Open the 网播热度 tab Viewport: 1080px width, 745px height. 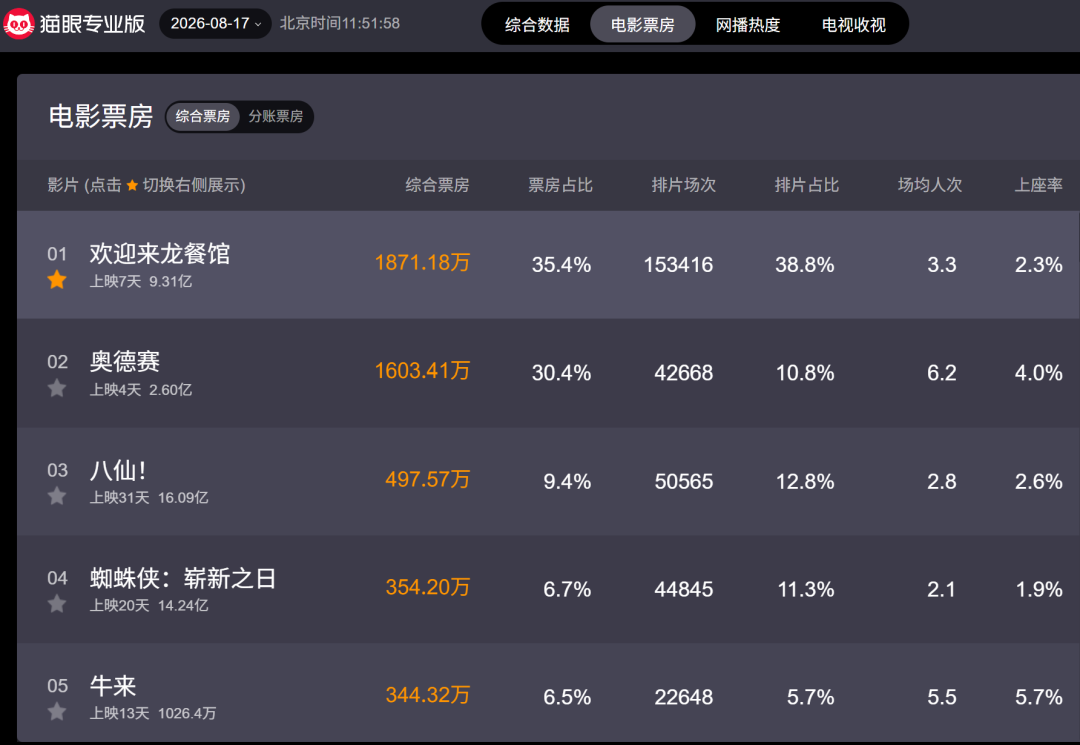pyautogui.click(x=748, y=25)
